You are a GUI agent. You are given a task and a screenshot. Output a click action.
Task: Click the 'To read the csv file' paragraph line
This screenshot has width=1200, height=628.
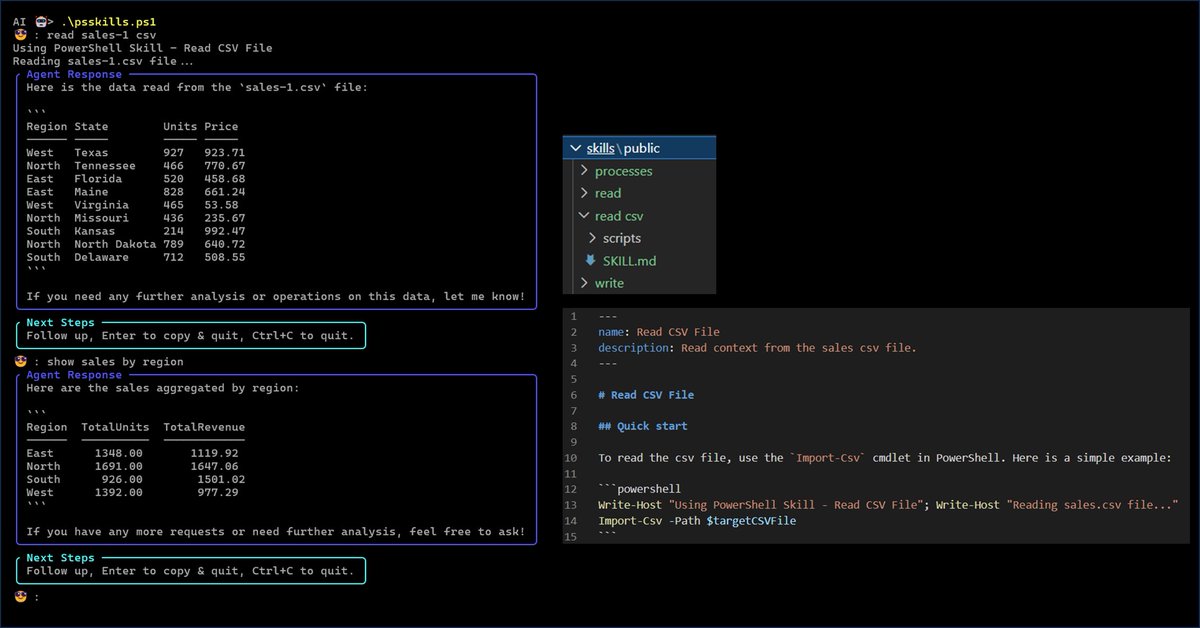(x=884, y=458)
